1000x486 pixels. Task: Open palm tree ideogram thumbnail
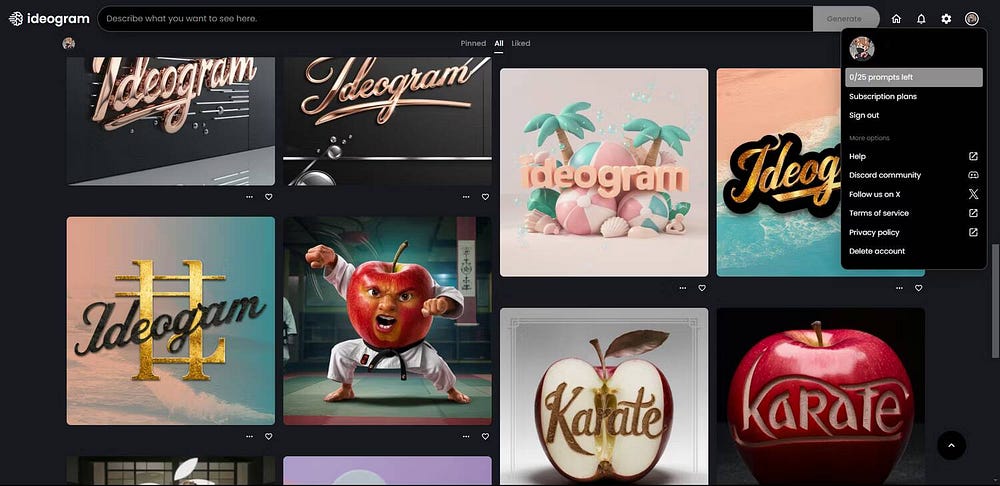(604, 172)
